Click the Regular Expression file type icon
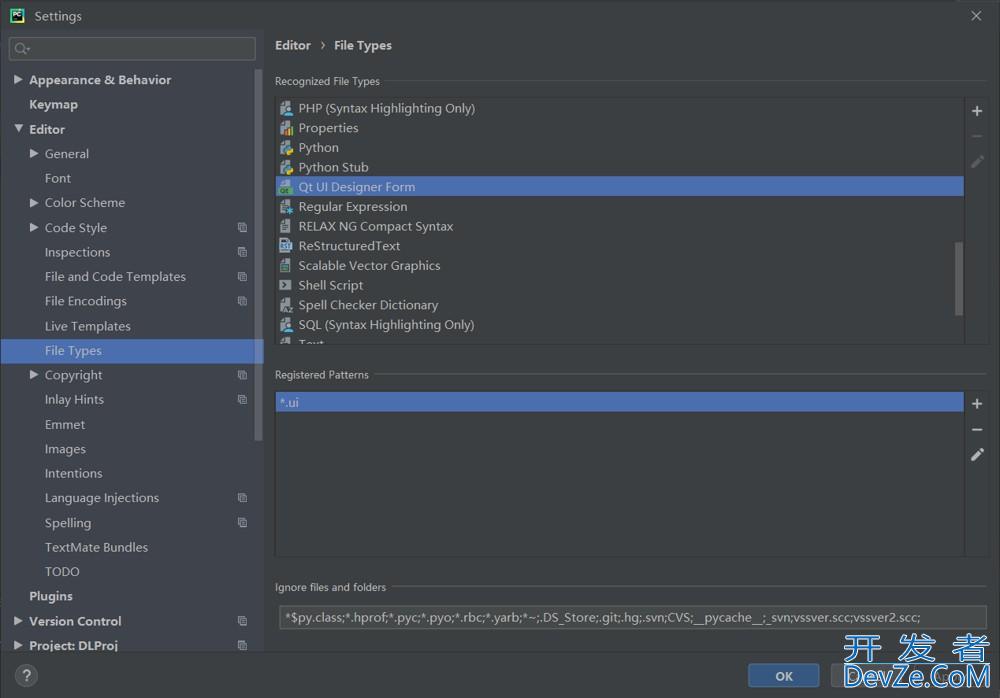 click(286, 207)
